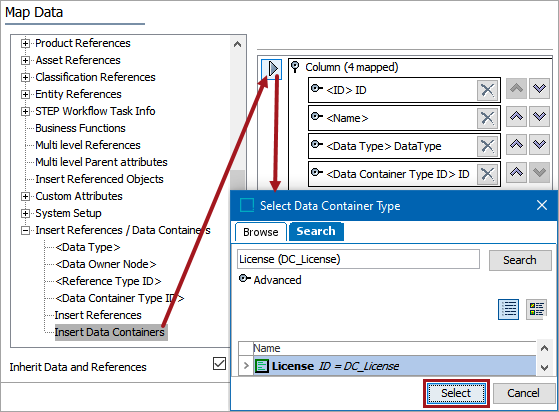559x412 pixels.
Task: Expand System Setup tree node
Action: (x=25, y=213)
